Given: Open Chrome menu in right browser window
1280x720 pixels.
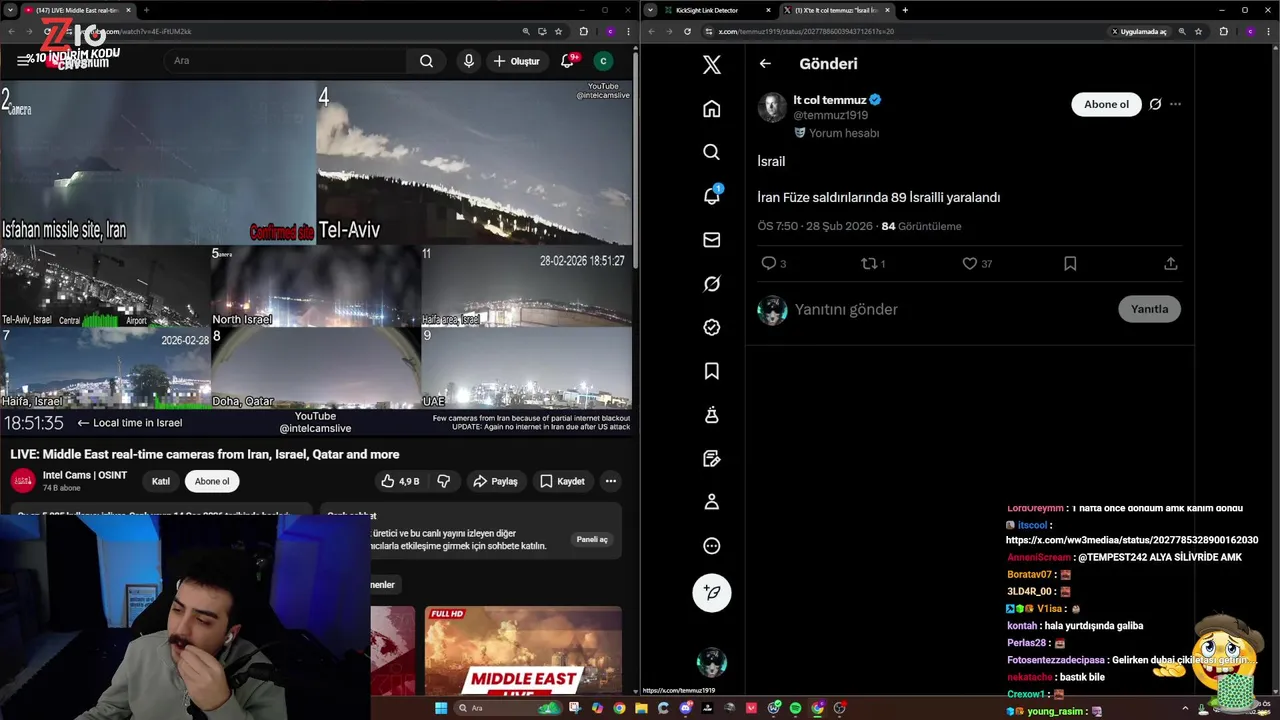Looking at the screenshot, I should tap(1270, 31).
